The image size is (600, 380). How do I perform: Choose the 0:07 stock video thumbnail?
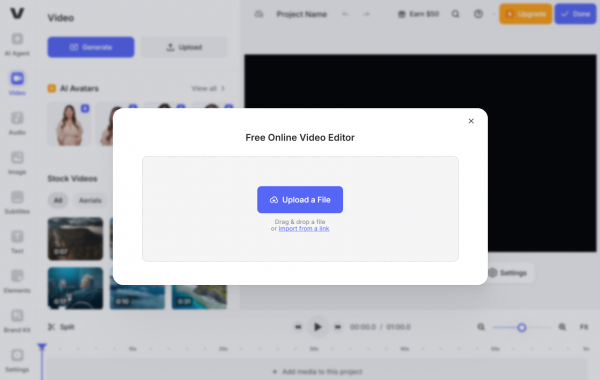pyautogui.click(x=75, y=239)
